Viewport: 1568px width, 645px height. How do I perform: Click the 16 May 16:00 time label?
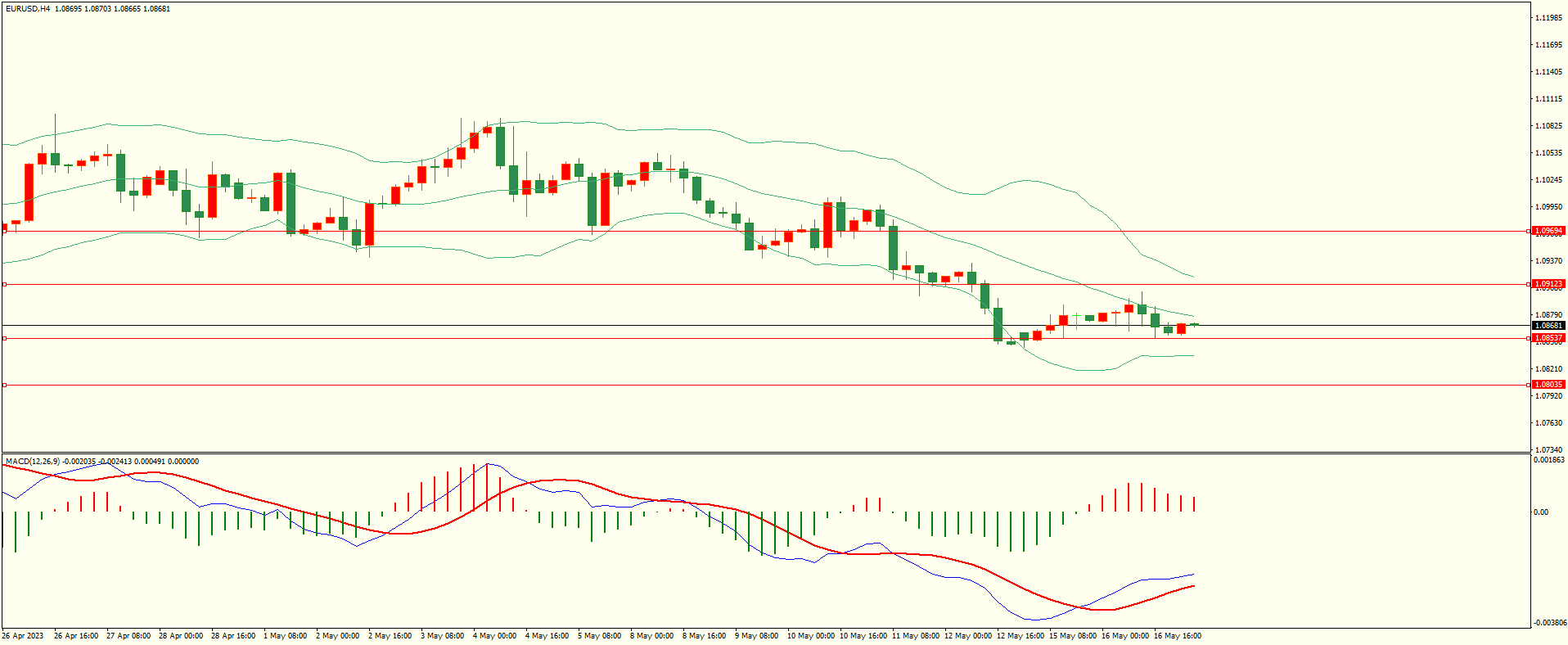click(x=1177, y=636)
